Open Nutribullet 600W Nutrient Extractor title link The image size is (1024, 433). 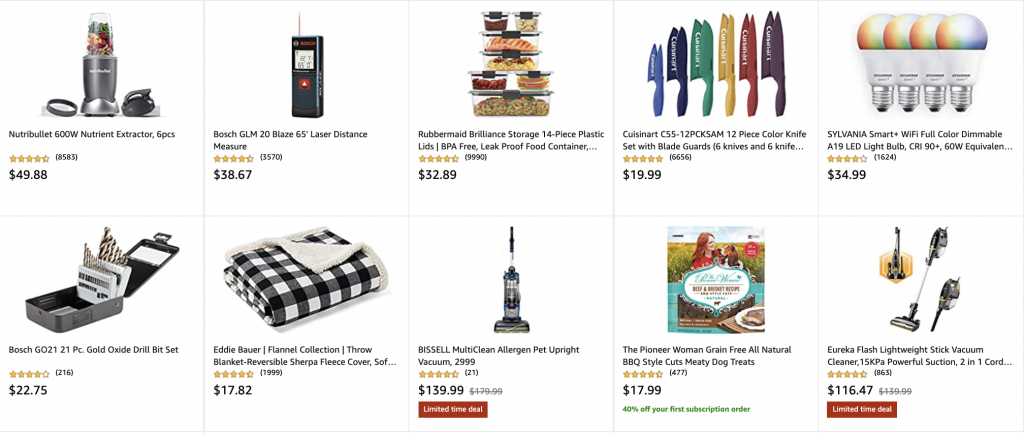(92, 135)
